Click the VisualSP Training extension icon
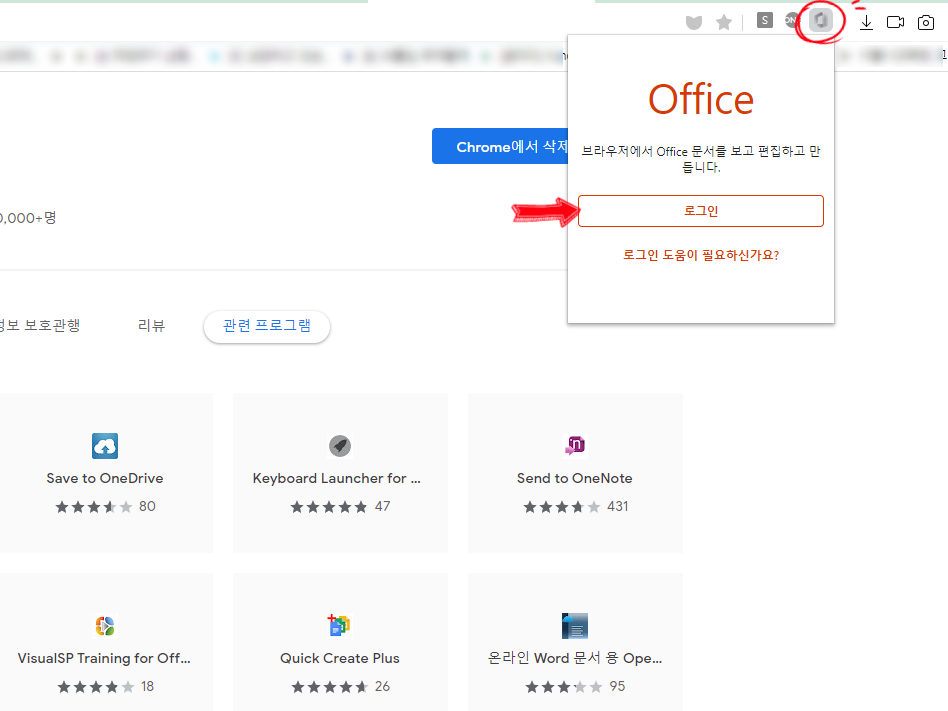 104,625
